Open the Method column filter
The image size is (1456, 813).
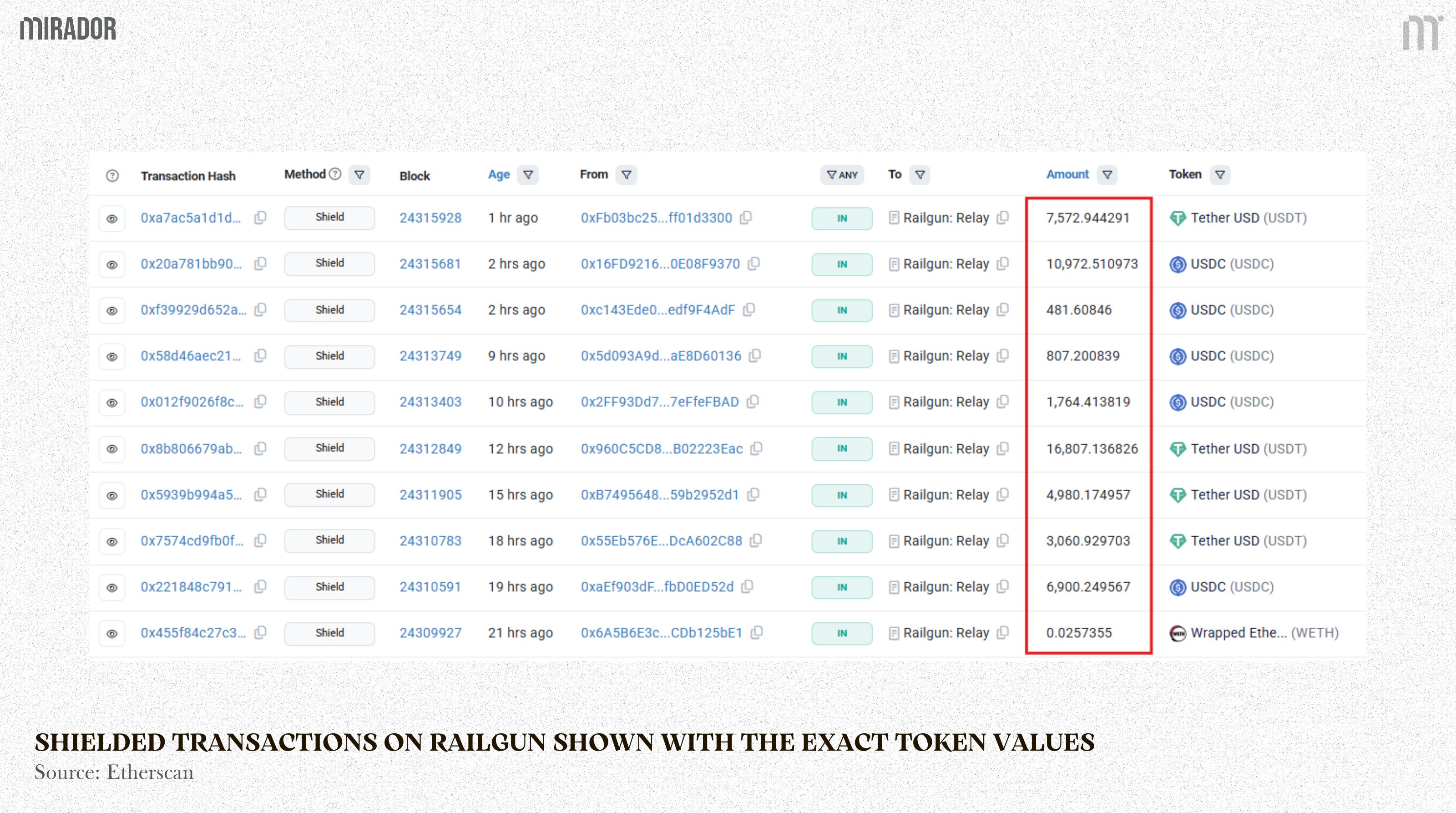359,175
